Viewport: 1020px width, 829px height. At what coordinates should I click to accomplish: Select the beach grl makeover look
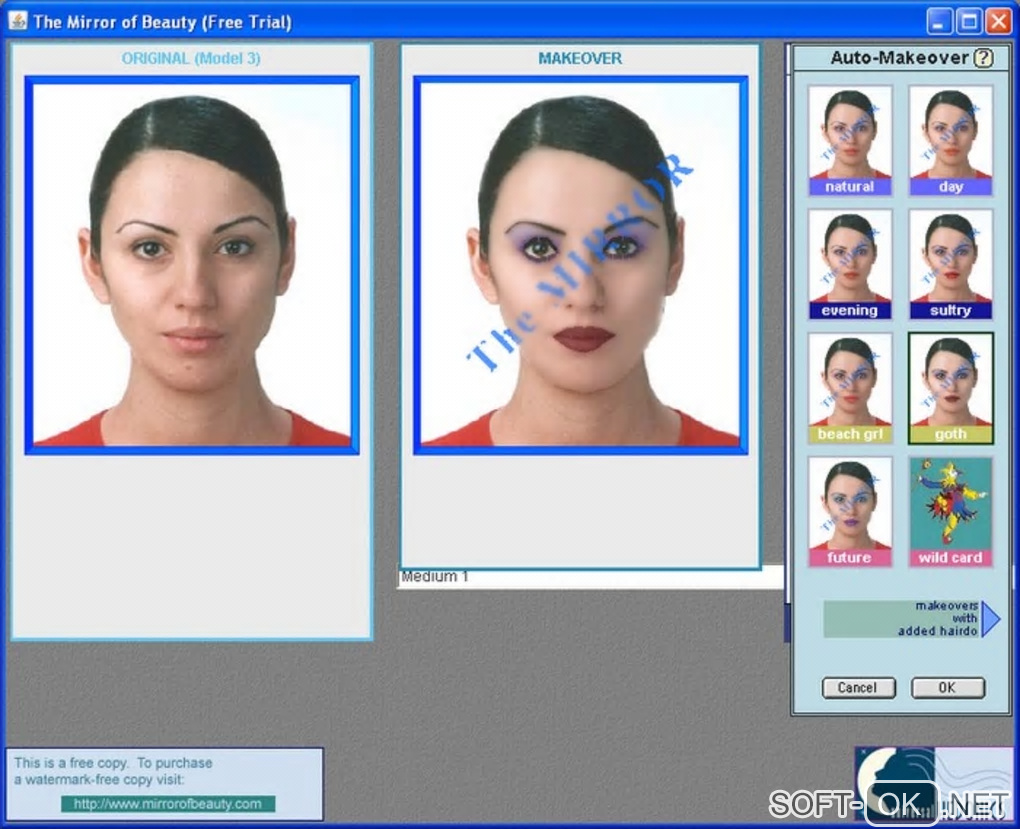coord(850,388)
